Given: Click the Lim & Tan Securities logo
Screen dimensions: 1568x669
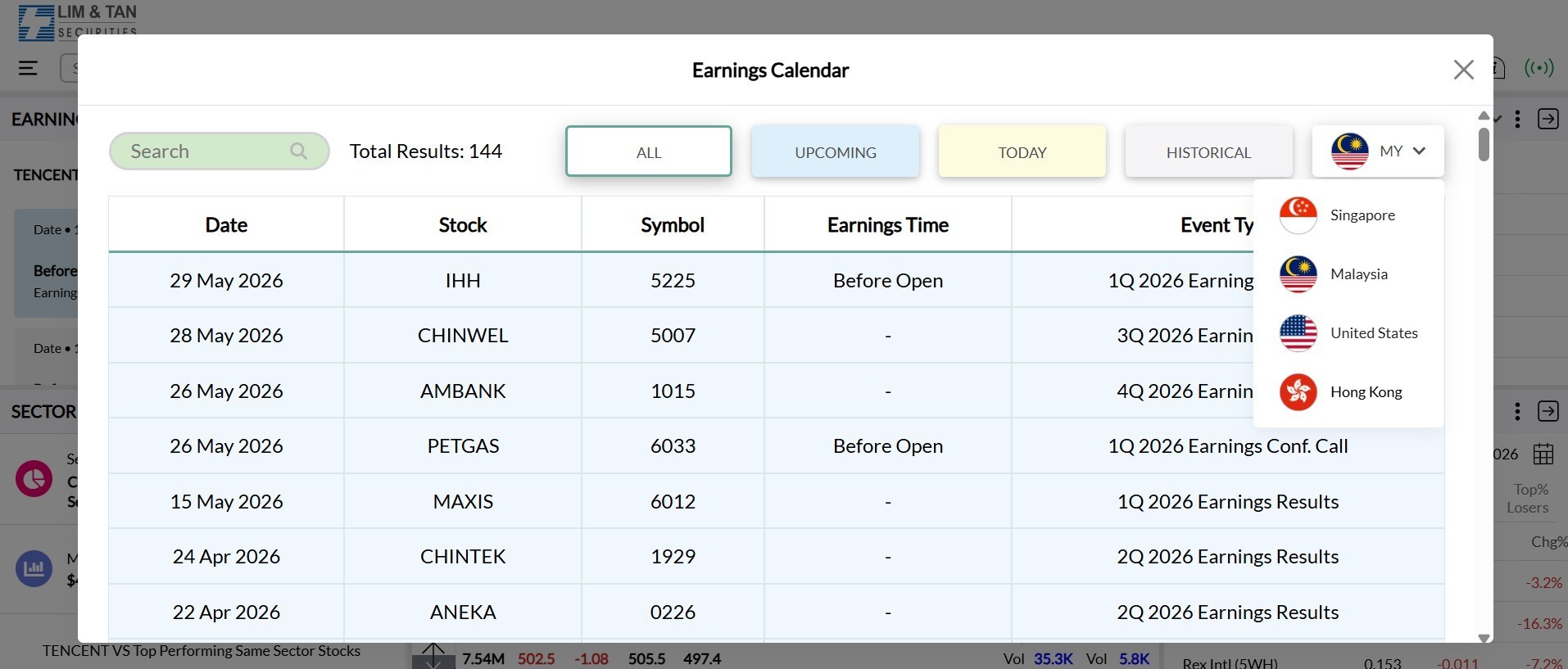Looking at the screenshot, I should click(78, 21).
